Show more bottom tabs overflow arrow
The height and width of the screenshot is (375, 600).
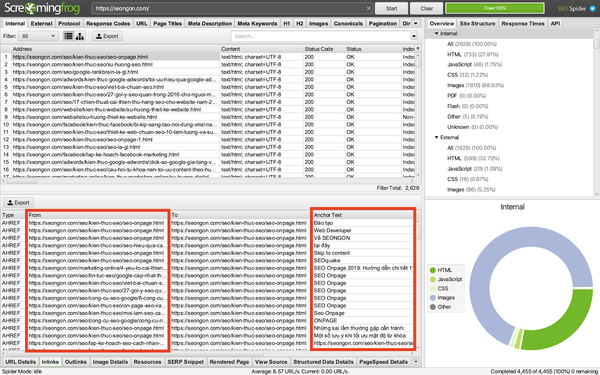(416, 362)
